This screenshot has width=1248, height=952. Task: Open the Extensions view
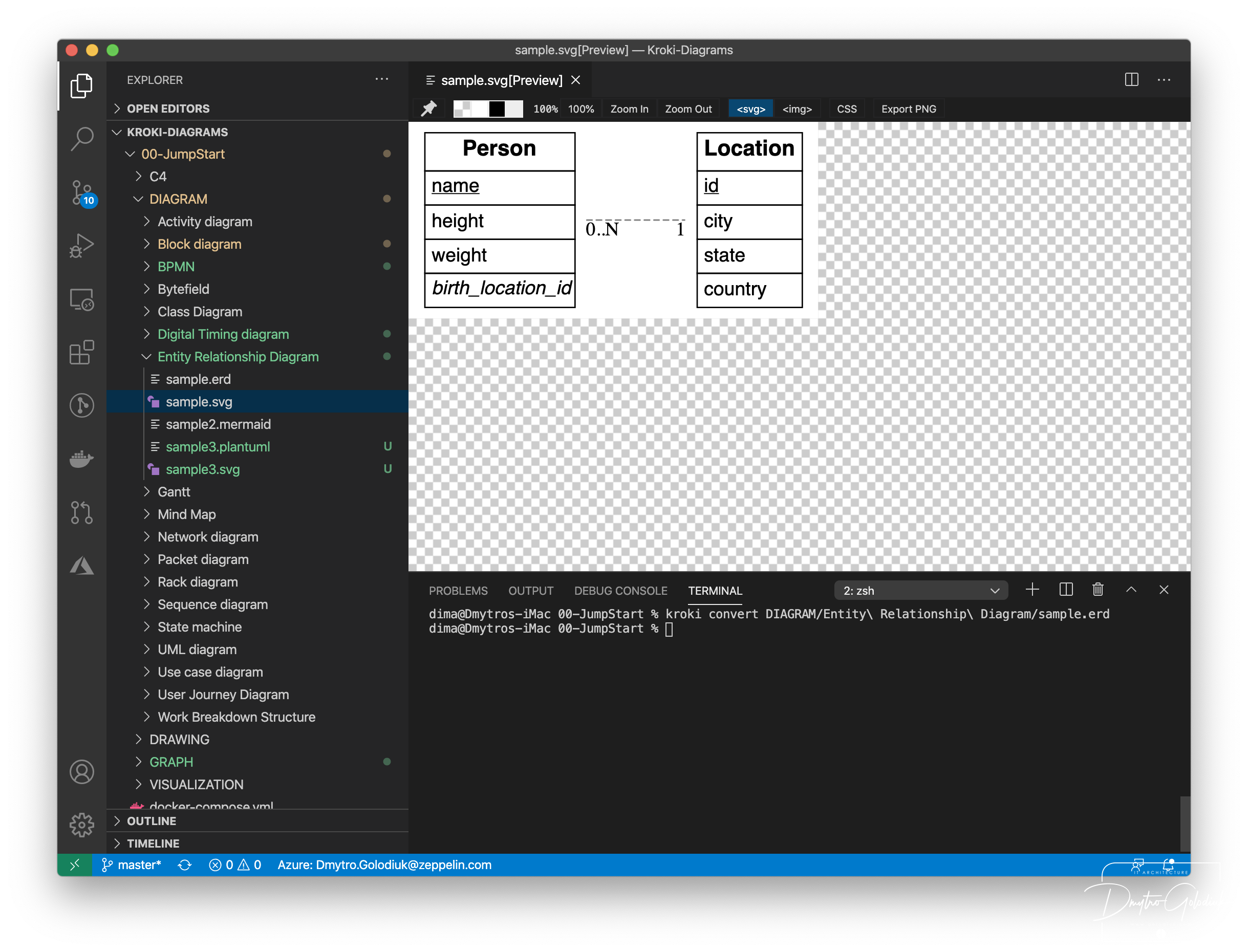[81, 352]
